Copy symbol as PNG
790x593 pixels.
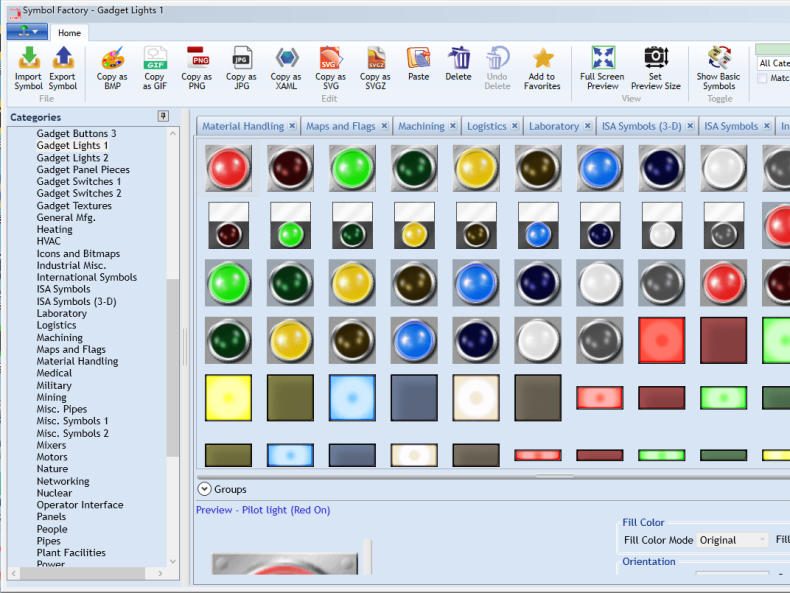[197, 68]
